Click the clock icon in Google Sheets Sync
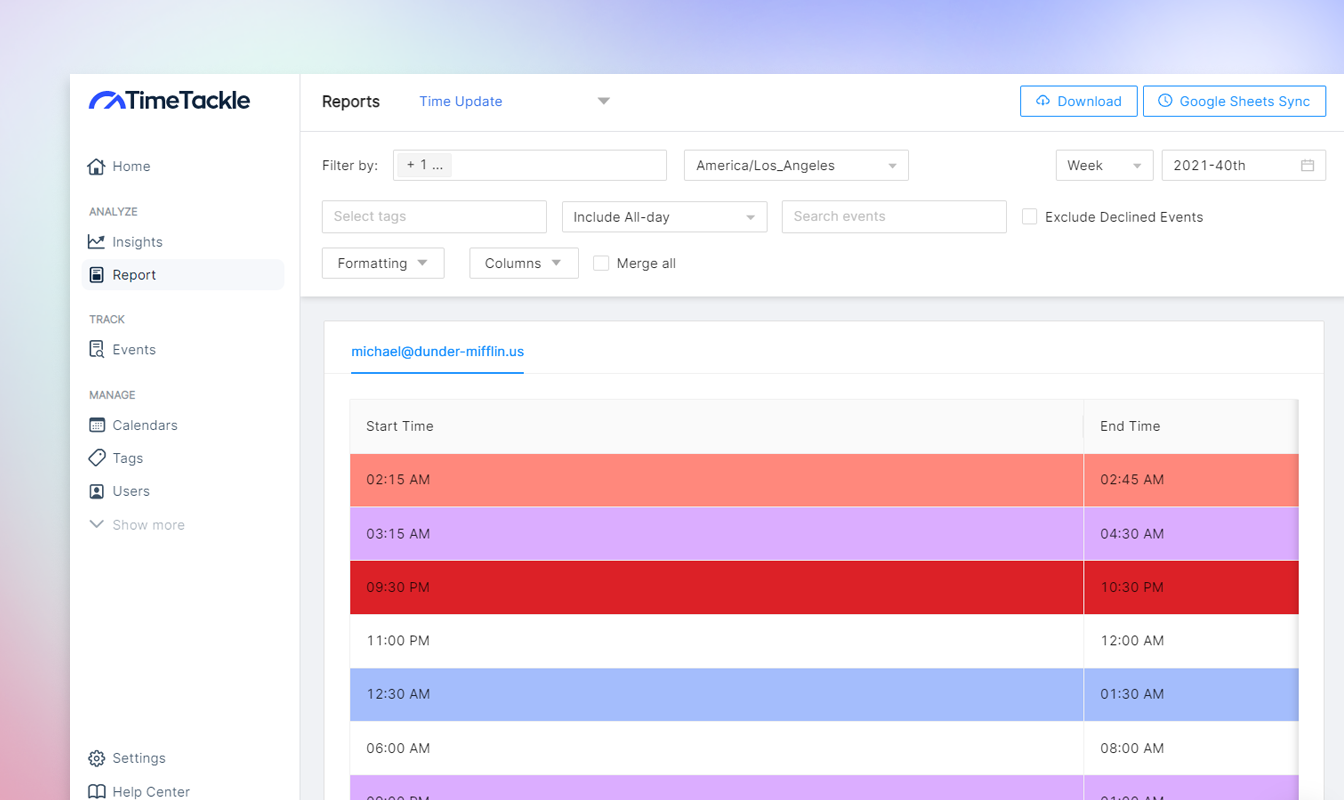 (1165, 101)
